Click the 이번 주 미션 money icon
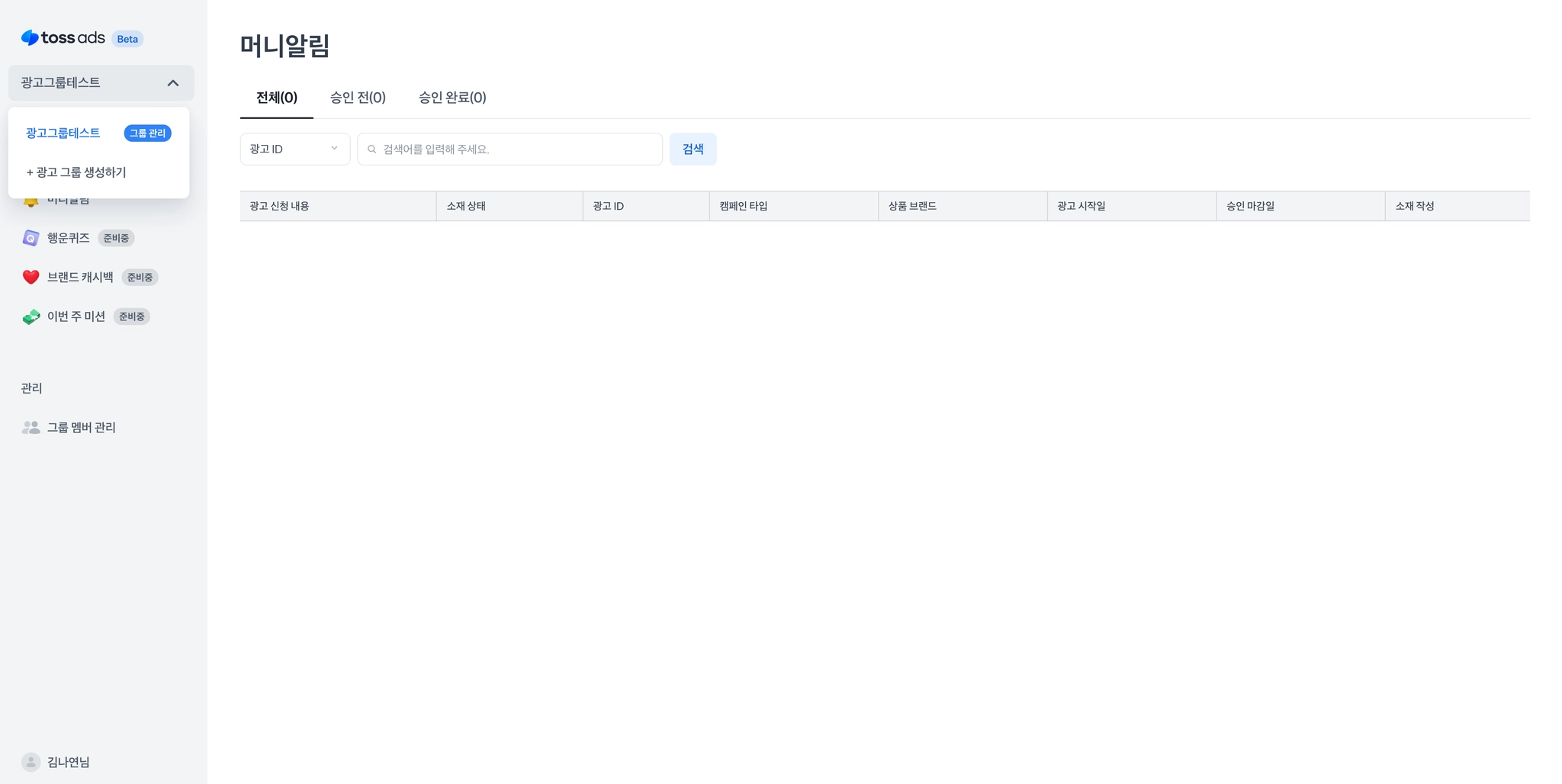Image resolution: width=1562 pixels, height=784 pixels. coord(31,316)
